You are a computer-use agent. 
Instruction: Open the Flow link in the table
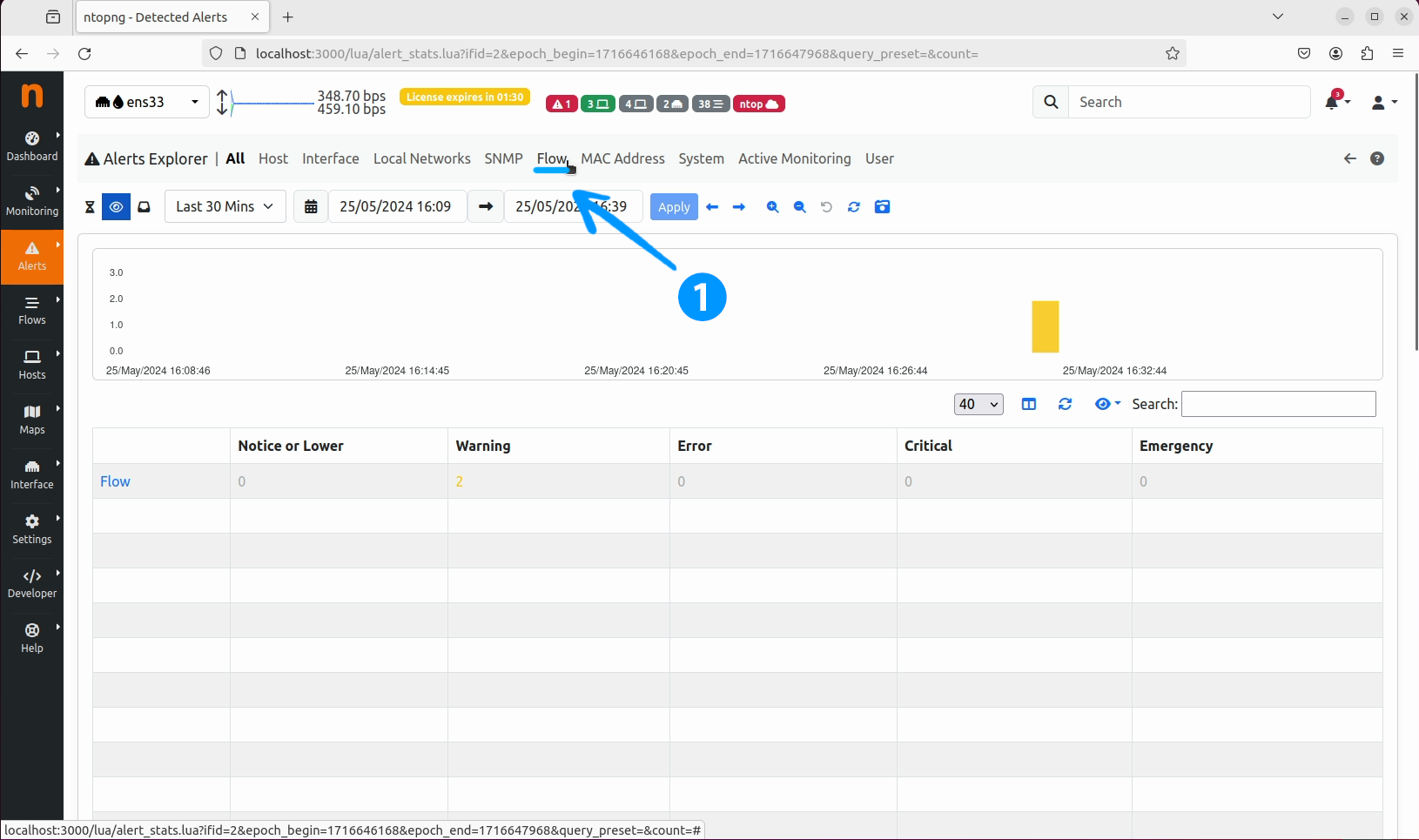click(115, 481)
